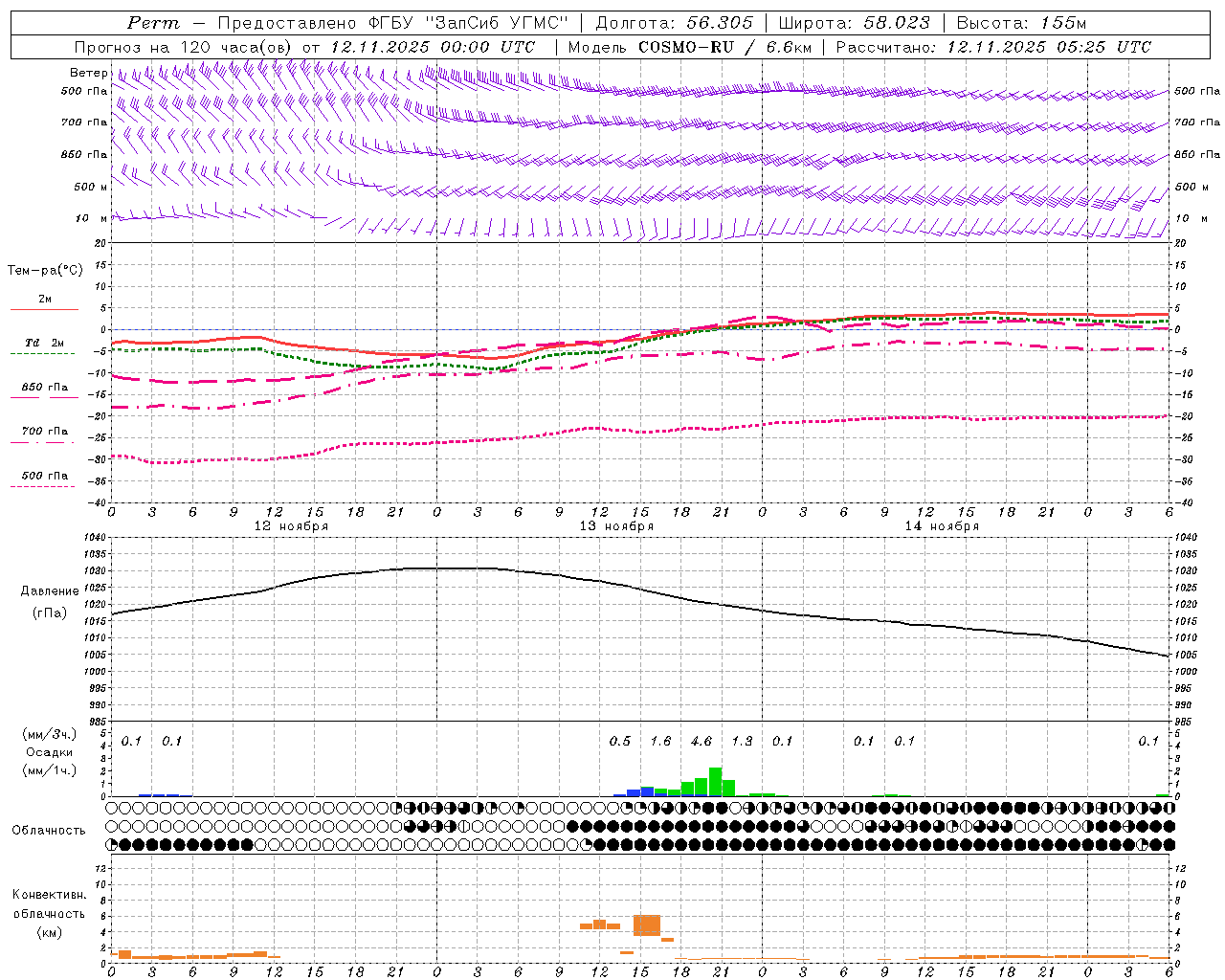Click the "(км)" unit under convective cloud label

click(x=49, y=932)
